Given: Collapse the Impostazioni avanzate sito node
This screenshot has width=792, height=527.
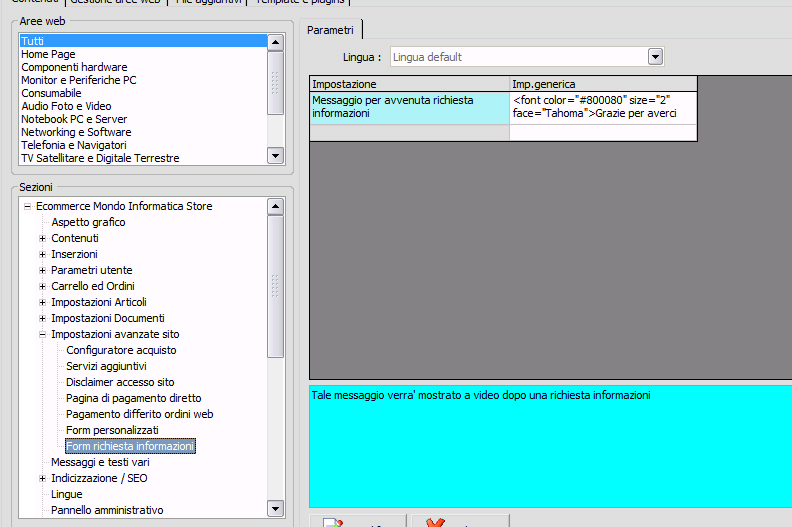Looking at the screenshot, I should (x=42, y=334).
